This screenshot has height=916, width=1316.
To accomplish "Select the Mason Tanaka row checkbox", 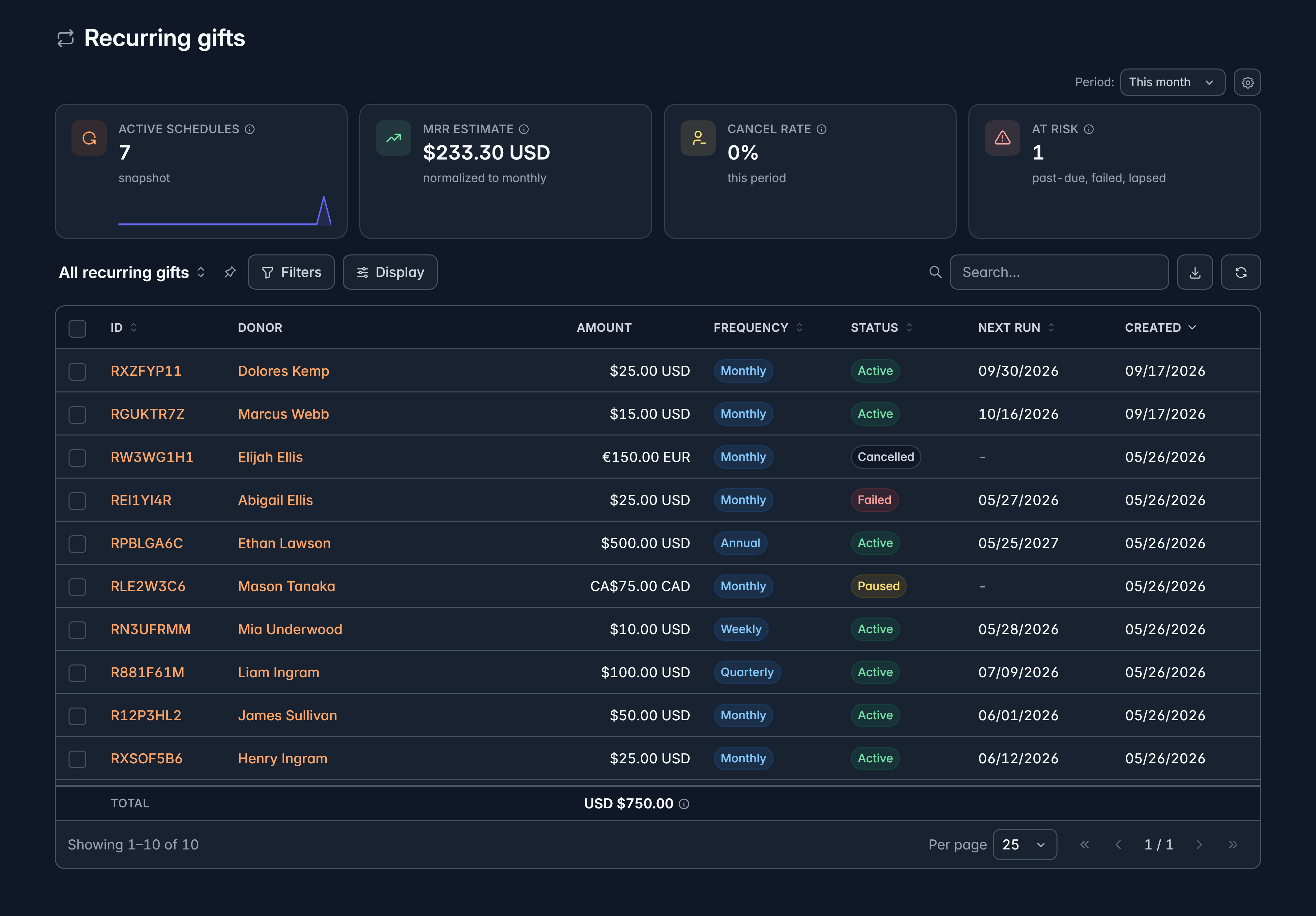I will 77,587.
